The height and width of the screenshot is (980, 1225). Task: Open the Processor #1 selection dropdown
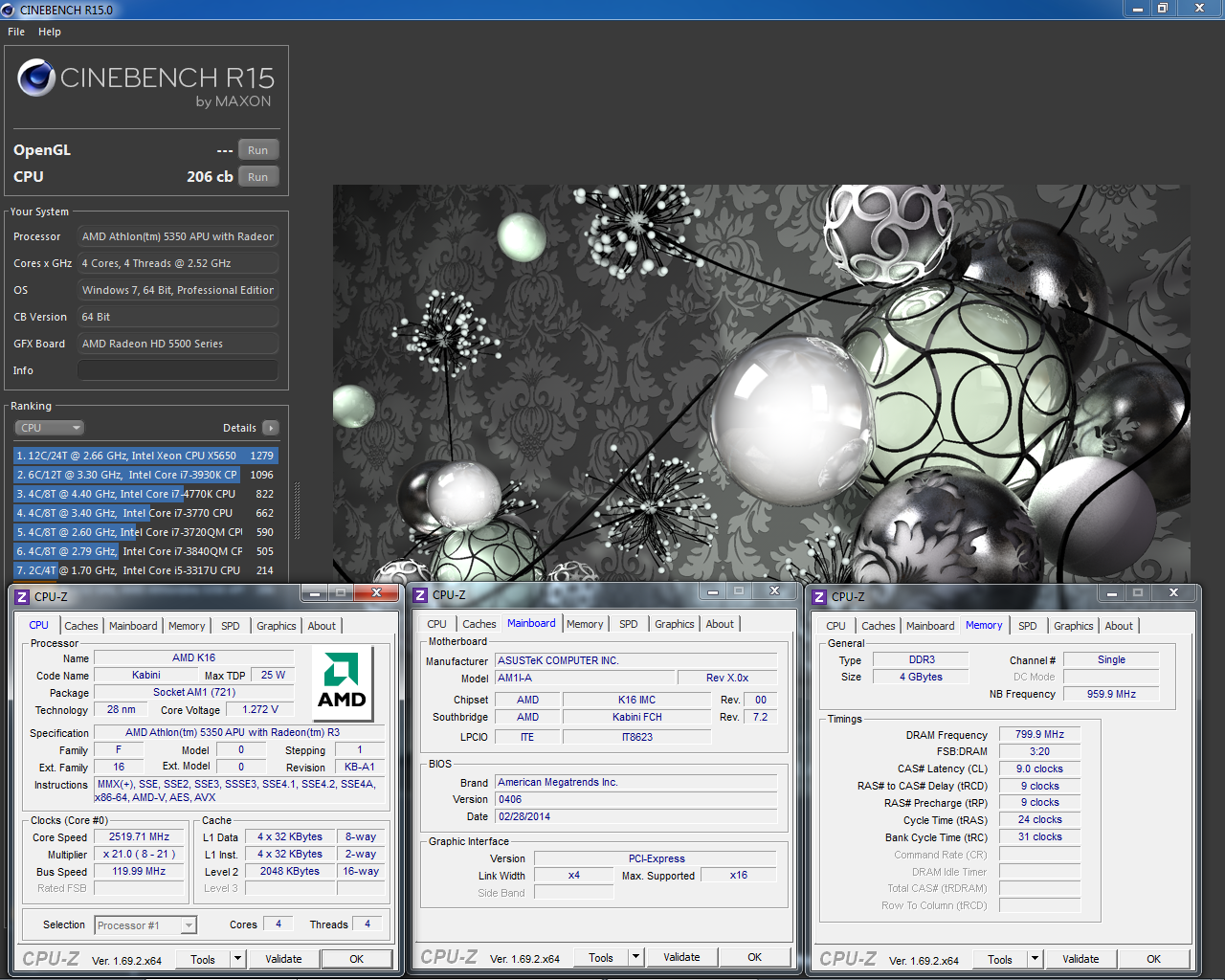click(145, 925)
